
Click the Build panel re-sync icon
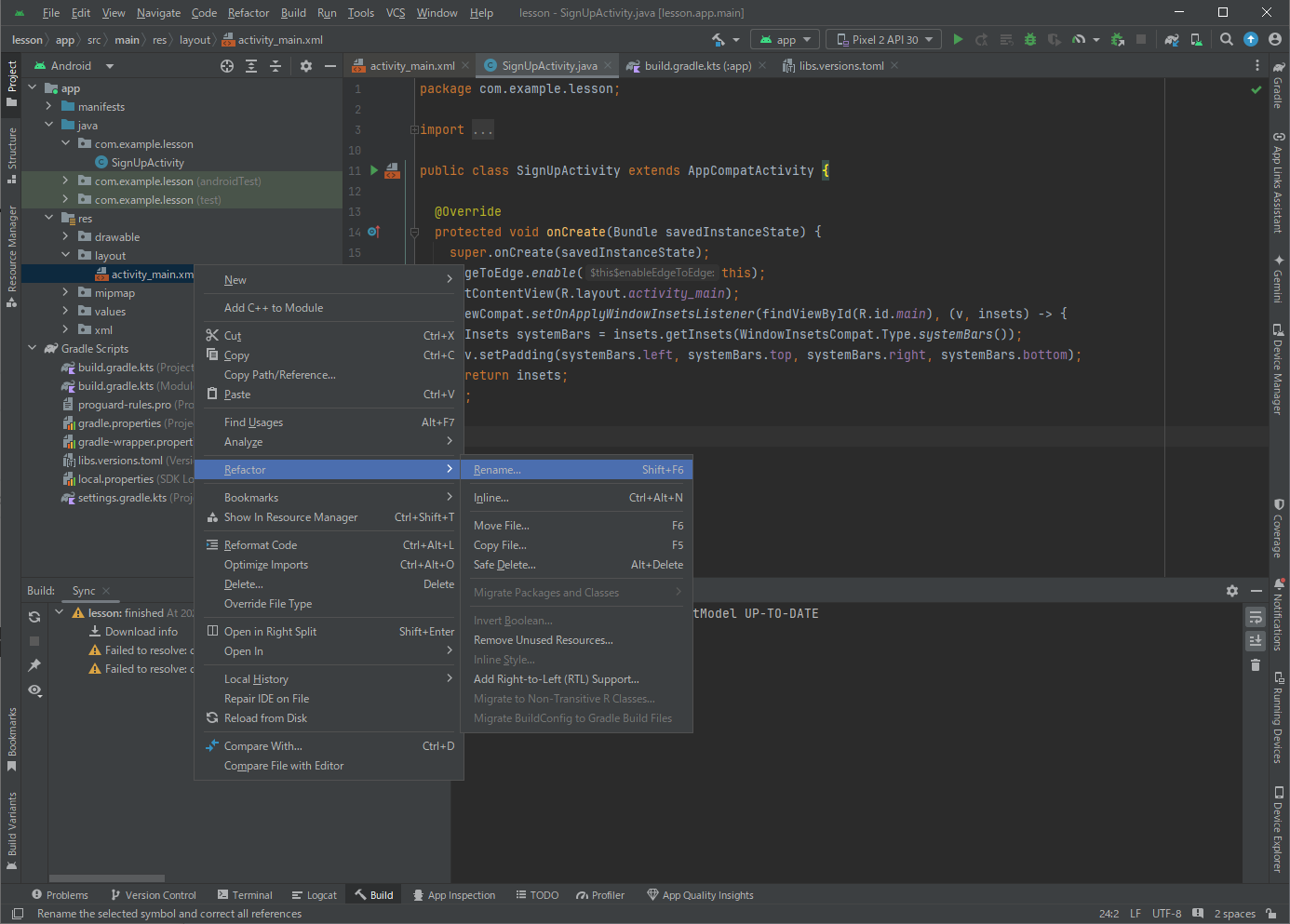34,617
